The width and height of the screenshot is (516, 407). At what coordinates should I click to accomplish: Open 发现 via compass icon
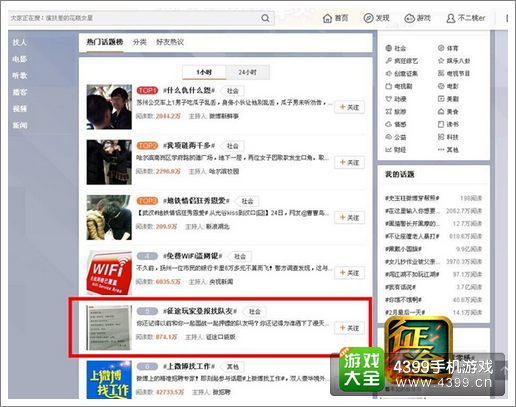coord(368,18)
